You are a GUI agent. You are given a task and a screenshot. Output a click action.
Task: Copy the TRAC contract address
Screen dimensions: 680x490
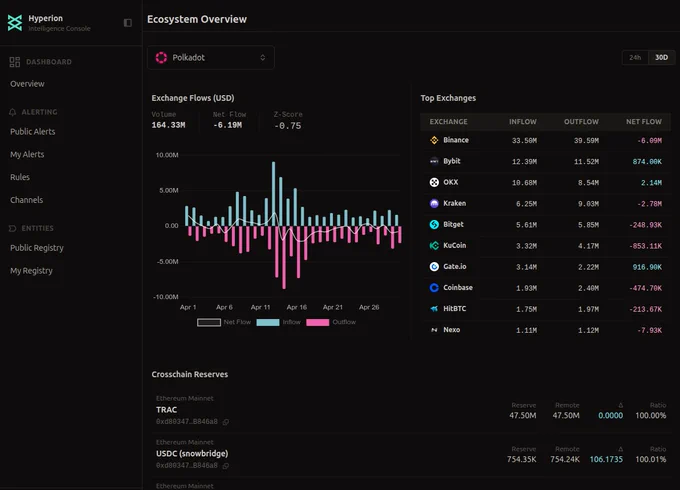226,422
